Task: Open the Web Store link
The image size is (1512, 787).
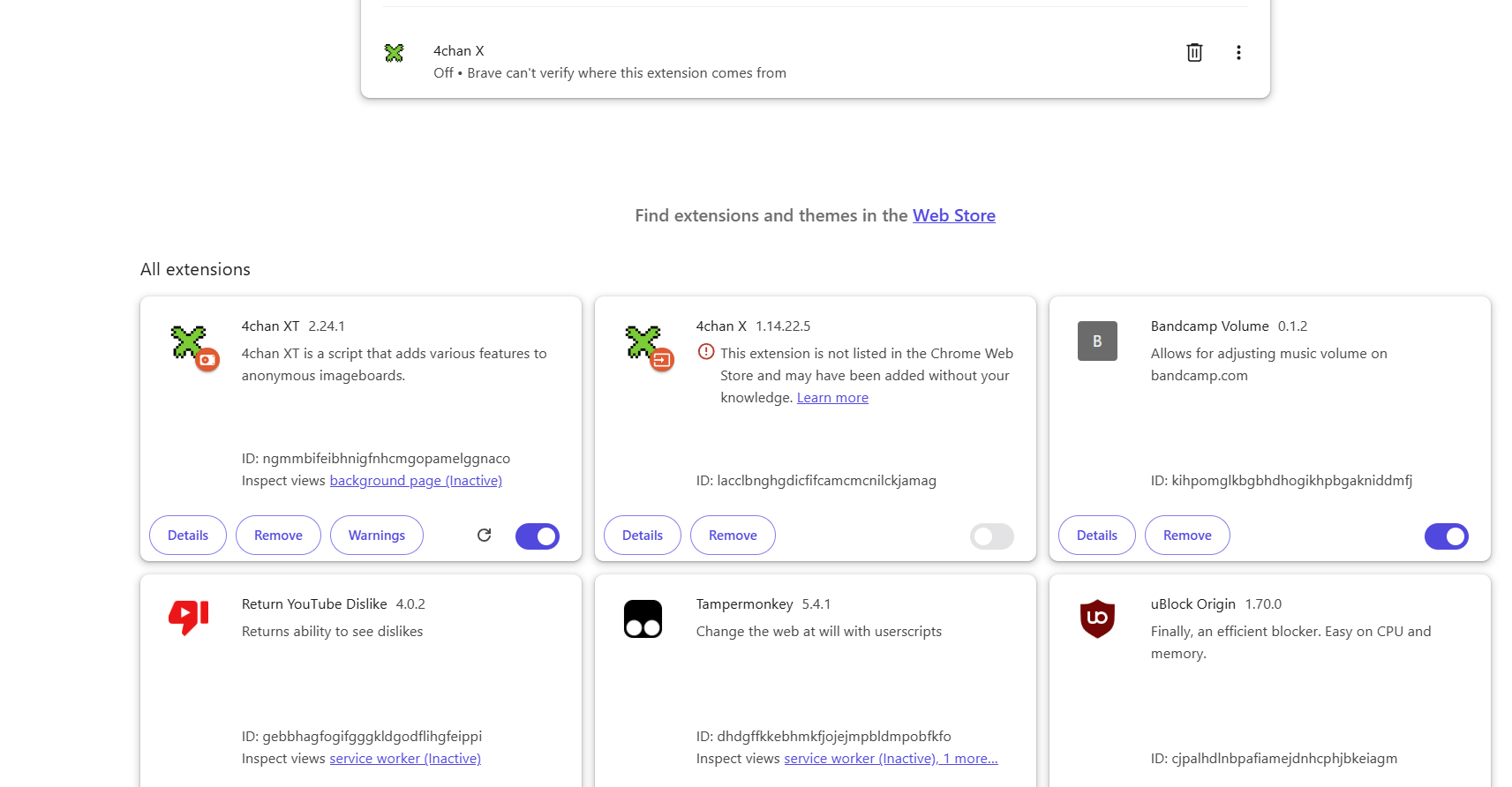Action: pyautogui.click(x=954, y=215)
